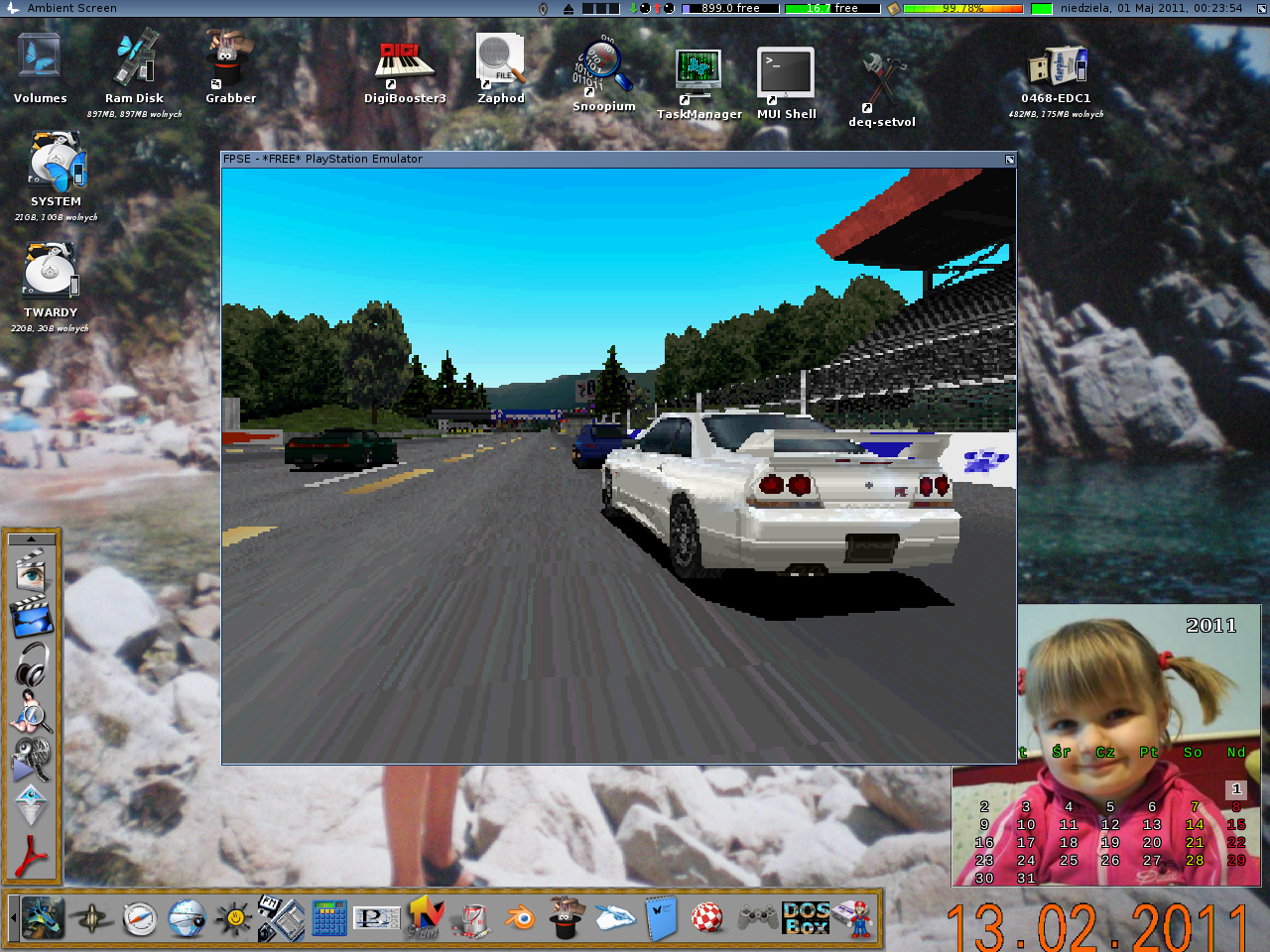Launch the TV icon in bottom dock
Viewport: 1270px width, 952px height.
pyautogui.click(x=426, y=917)
